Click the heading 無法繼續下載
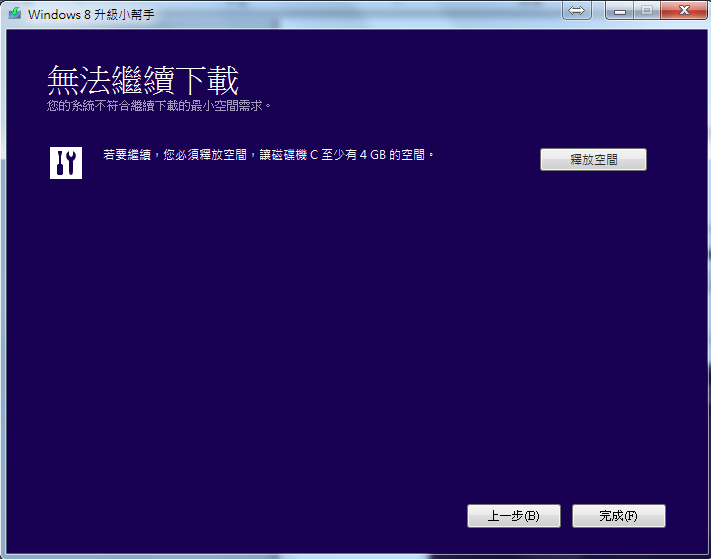Screen dimensions: 711x559 (x=143, y=80)
